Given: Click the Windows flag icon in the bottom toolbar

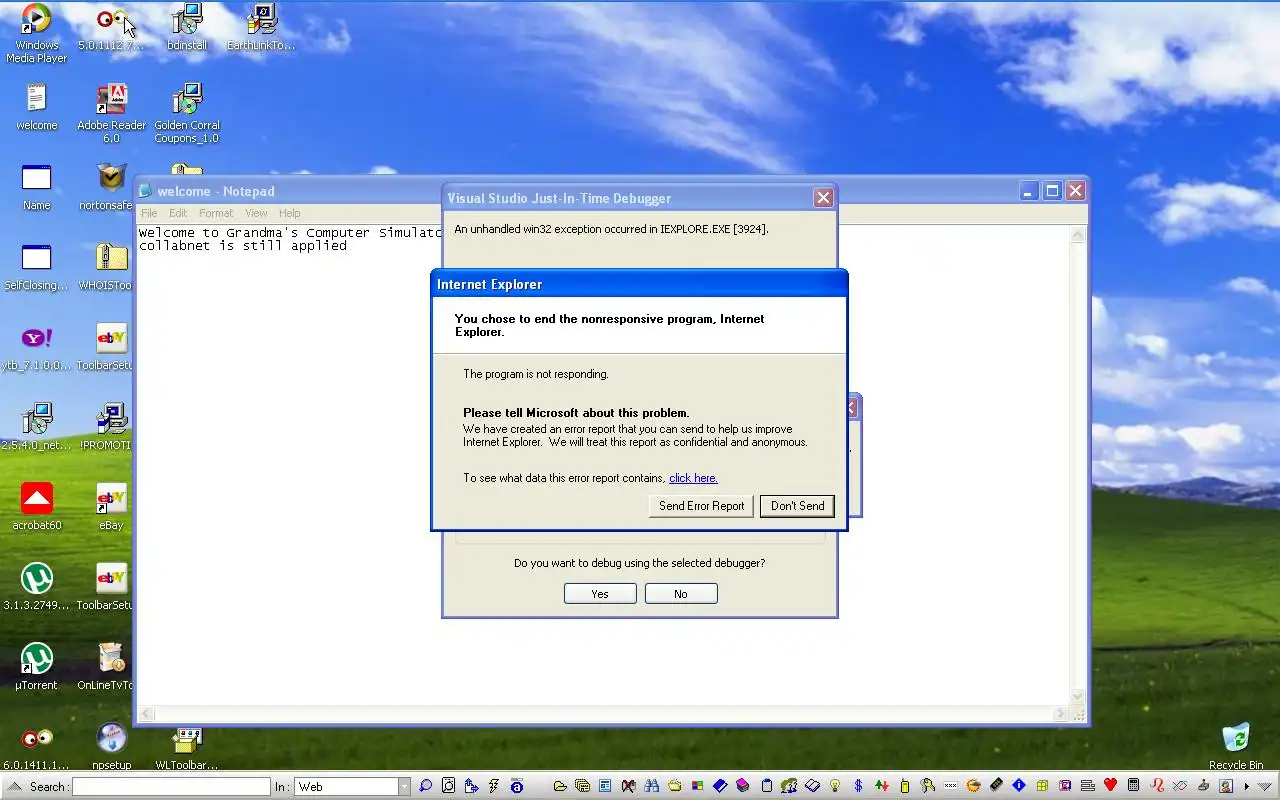Looking at the screenshot, I should tap(697, 786).
